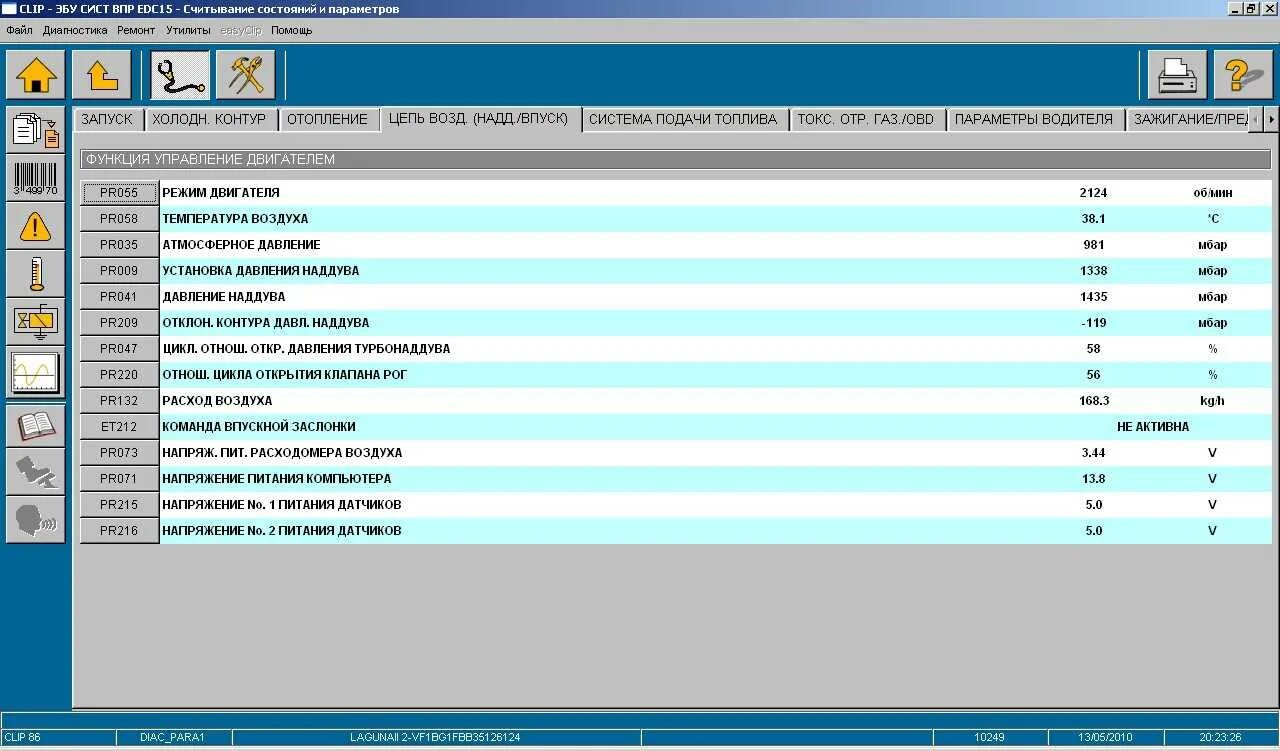1280x751 pixels.
Task: Click the КОМАНДА ВПУСКНОЙ ЗАСЛОНКИ label
Action: (259, 427)
